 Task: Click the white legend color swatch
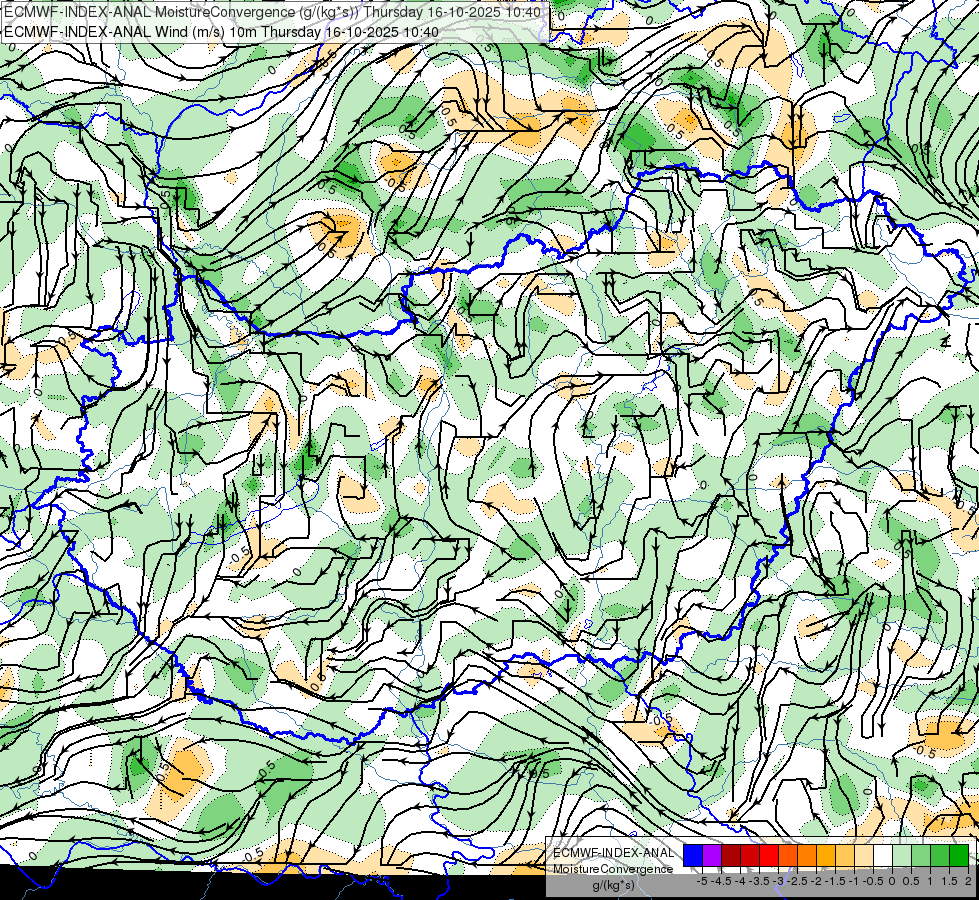[883, 856]
